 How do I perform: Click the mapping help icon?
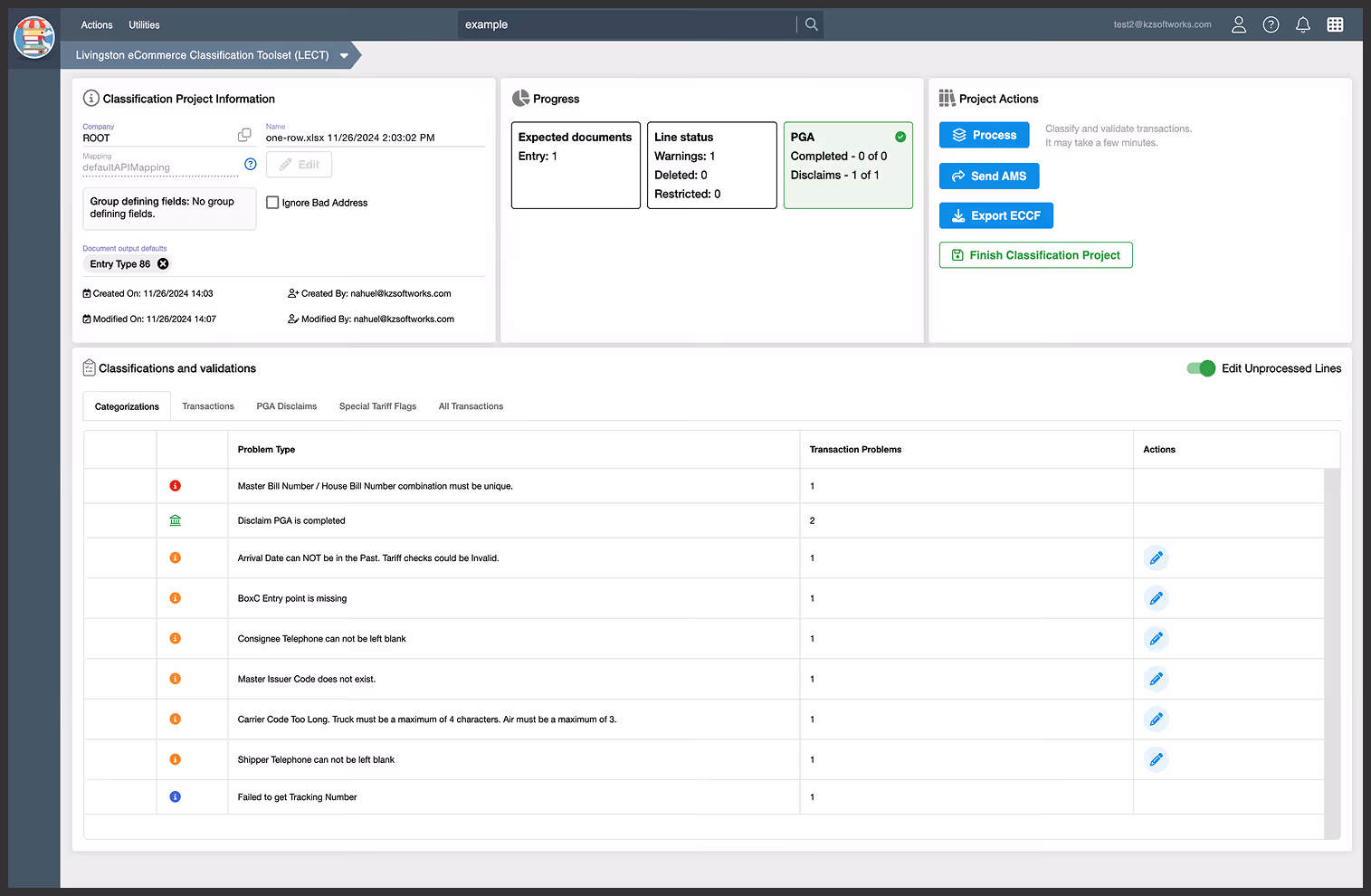pyautogui.click(x=251, y=164)
